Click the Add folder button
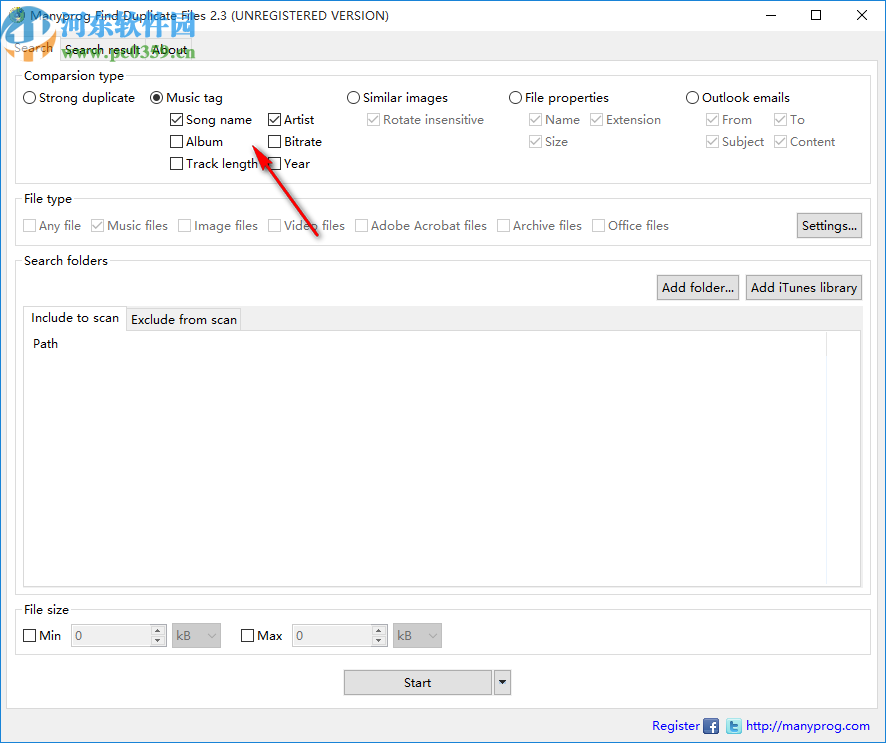 (697, 287)
